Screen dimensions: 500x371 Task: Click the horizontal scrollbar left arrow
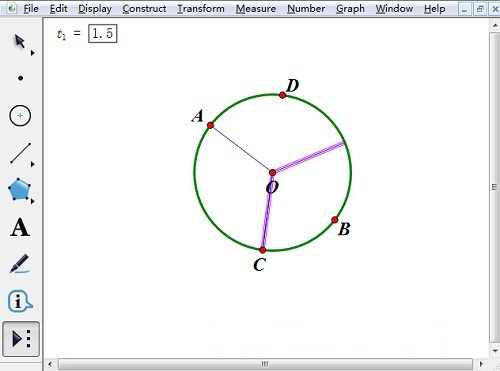pyautogui.click(x=50, y=364)
